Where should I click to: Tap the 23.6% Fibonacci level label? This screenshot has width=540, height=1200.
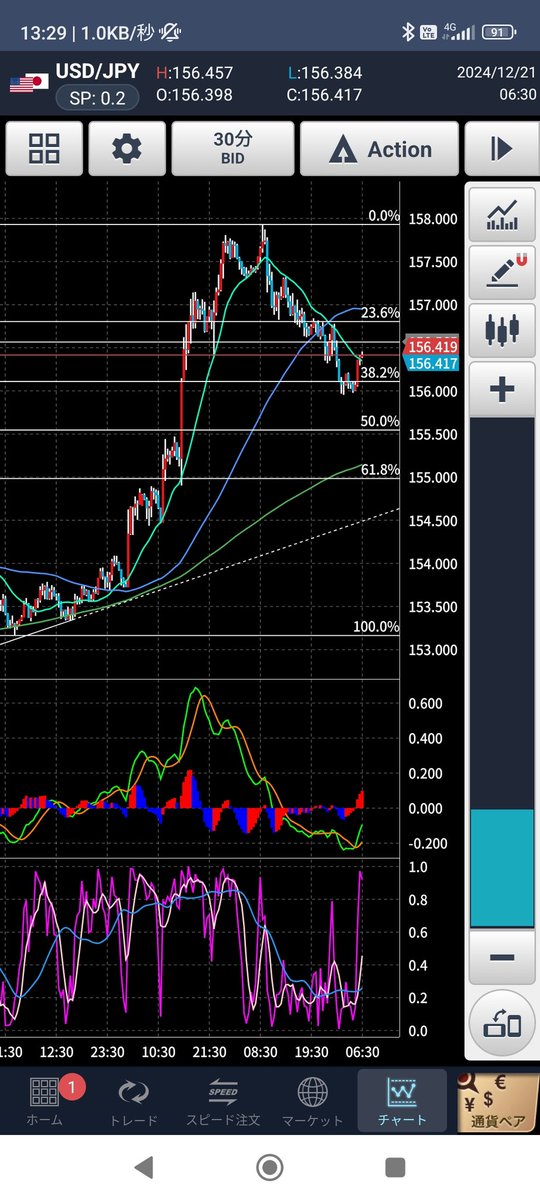[380, 313]
